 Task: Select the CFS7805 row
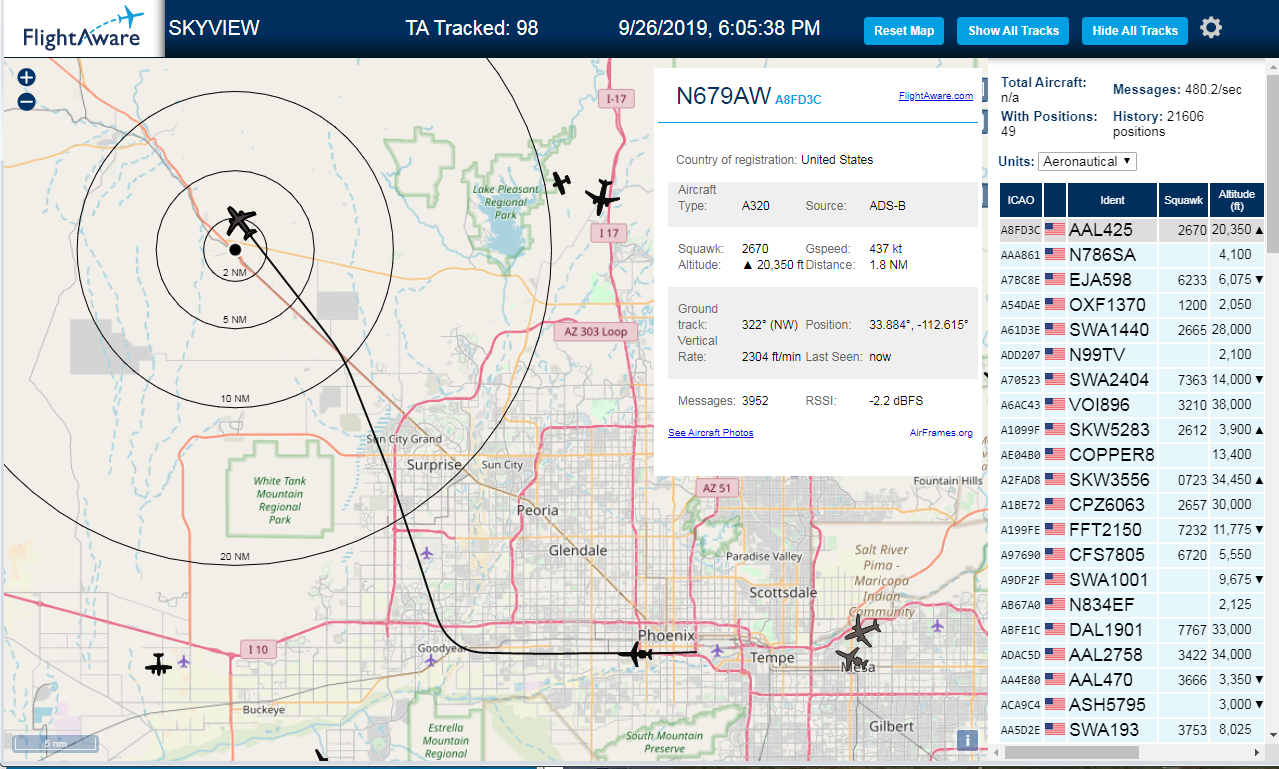[x=1133, y=555]
